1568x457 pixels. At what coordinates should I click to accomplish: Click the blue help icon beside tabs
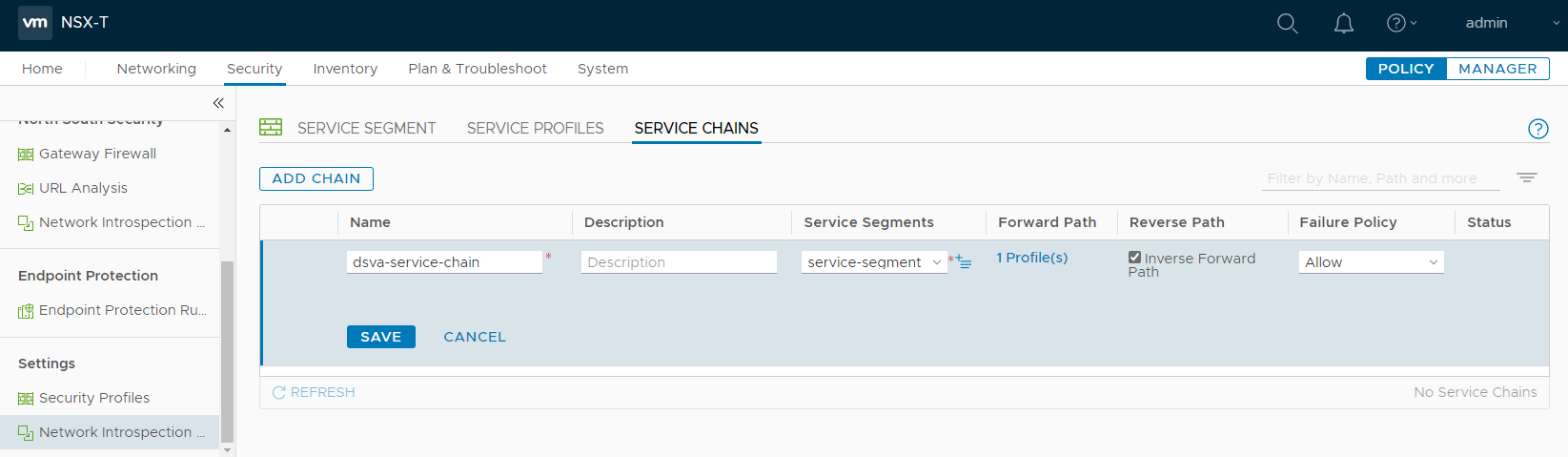point(1537,129)
